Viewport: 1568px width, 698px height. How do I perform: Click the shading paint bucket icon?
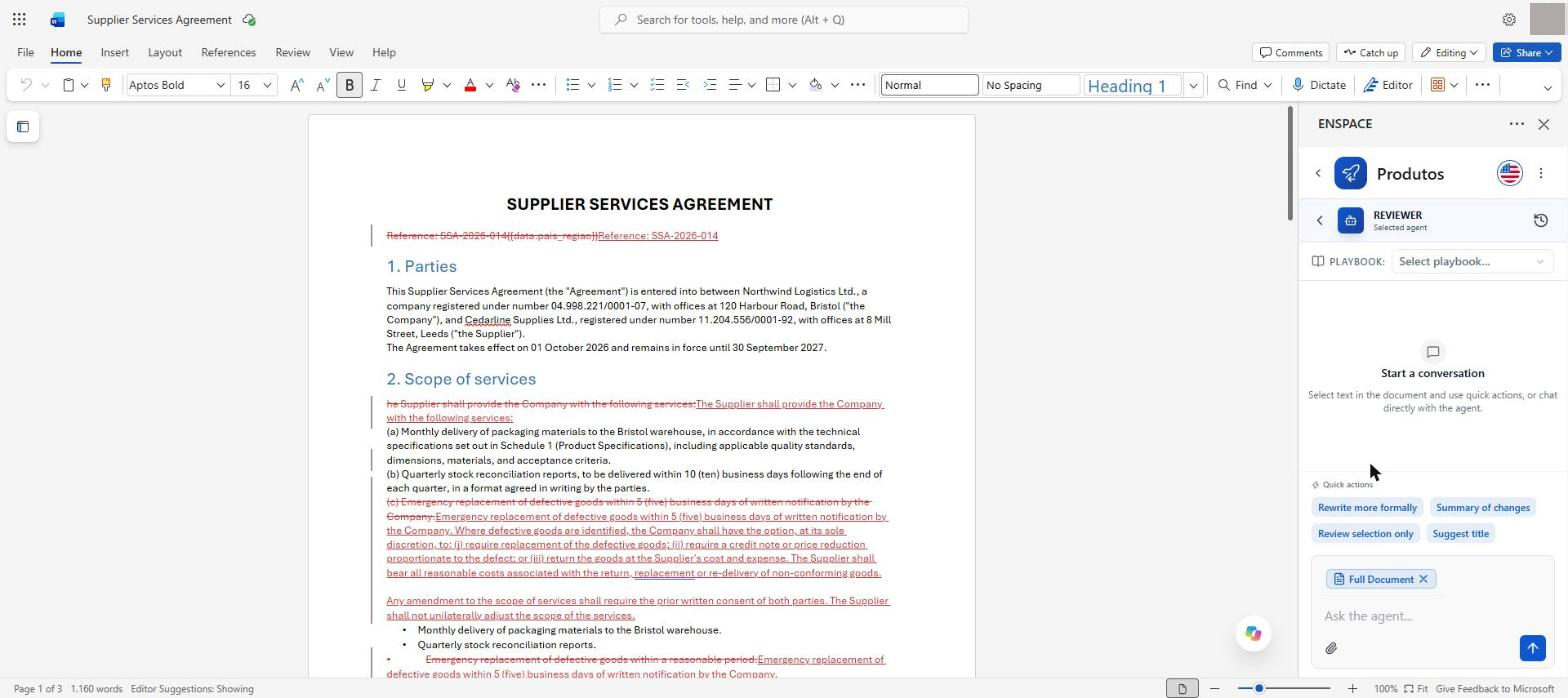(815, 85)
